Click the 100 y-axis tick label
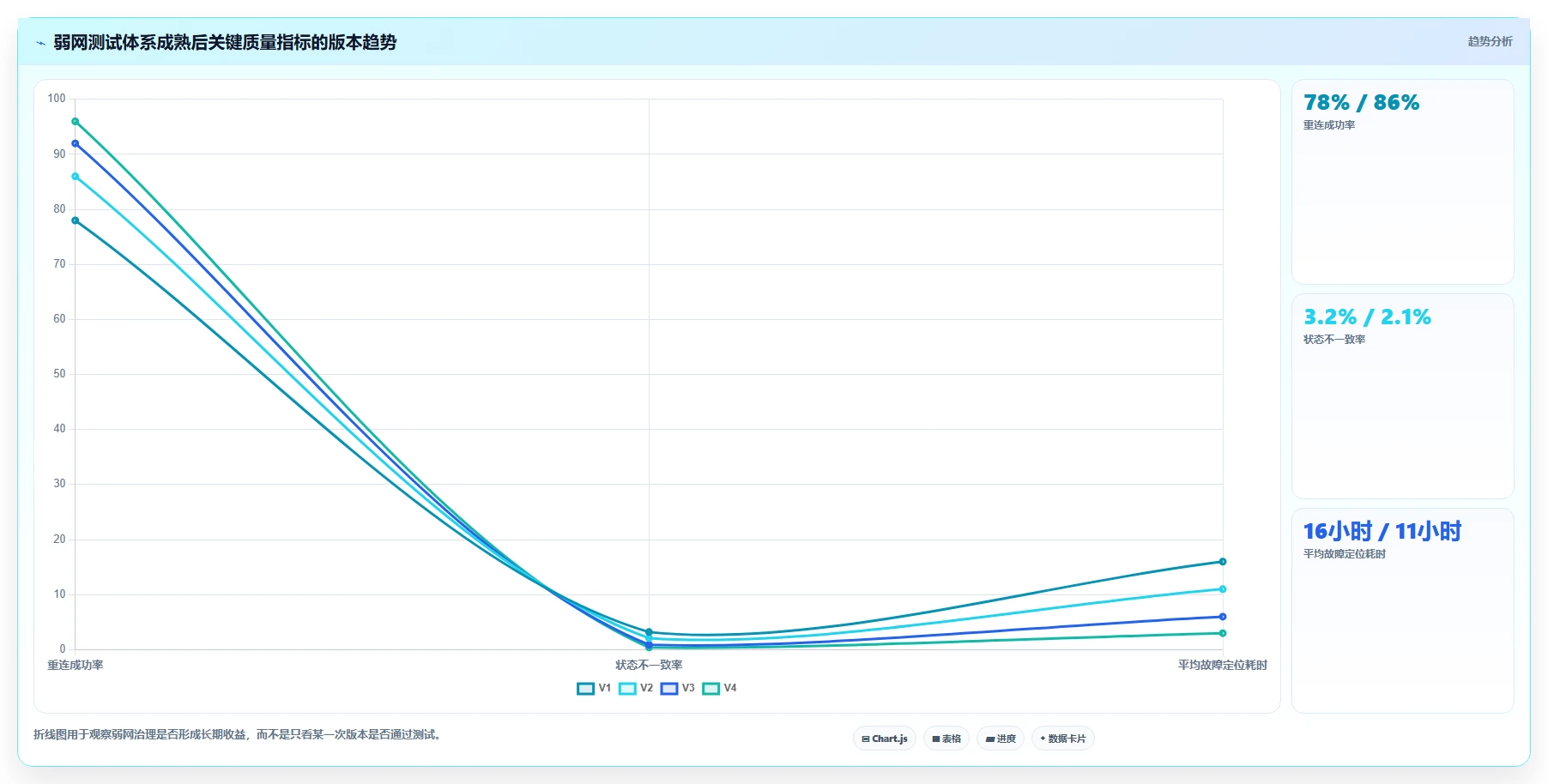This screenshot has width=1548, height=784. pyautogui.click(x=57, y=99)
